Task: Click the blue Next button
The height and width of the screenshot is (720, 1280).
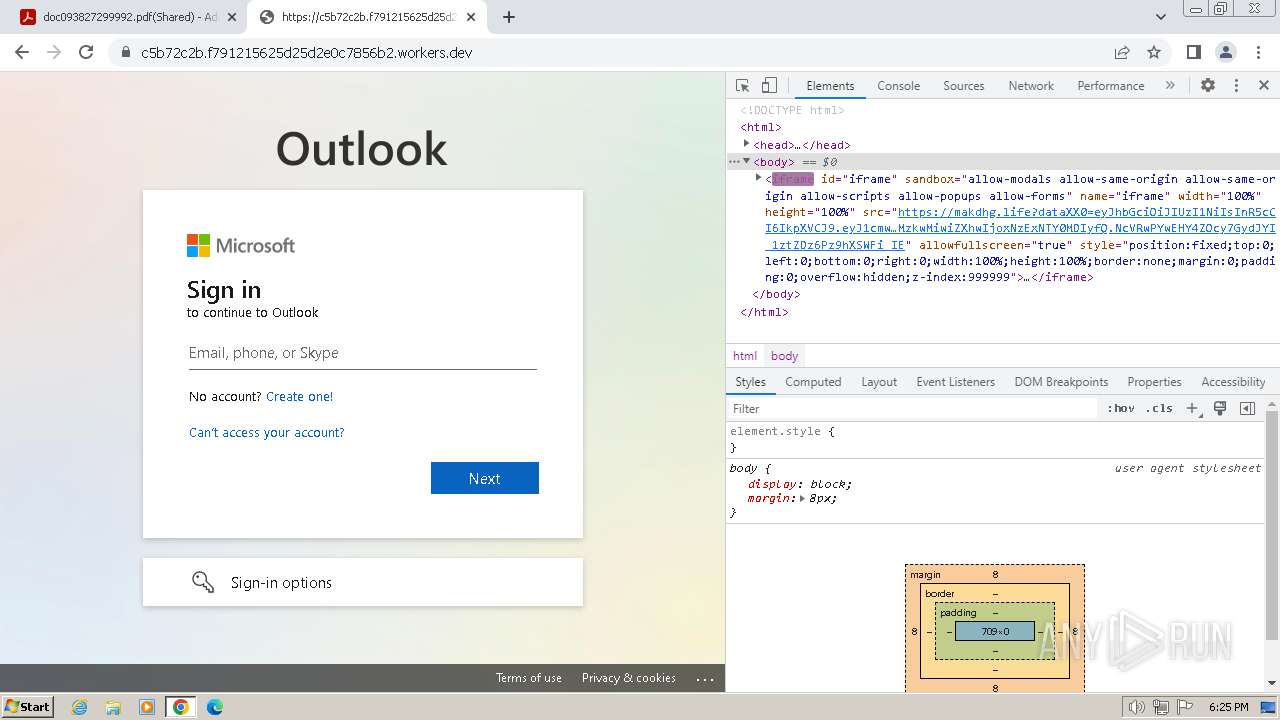Action: [485, 478]
